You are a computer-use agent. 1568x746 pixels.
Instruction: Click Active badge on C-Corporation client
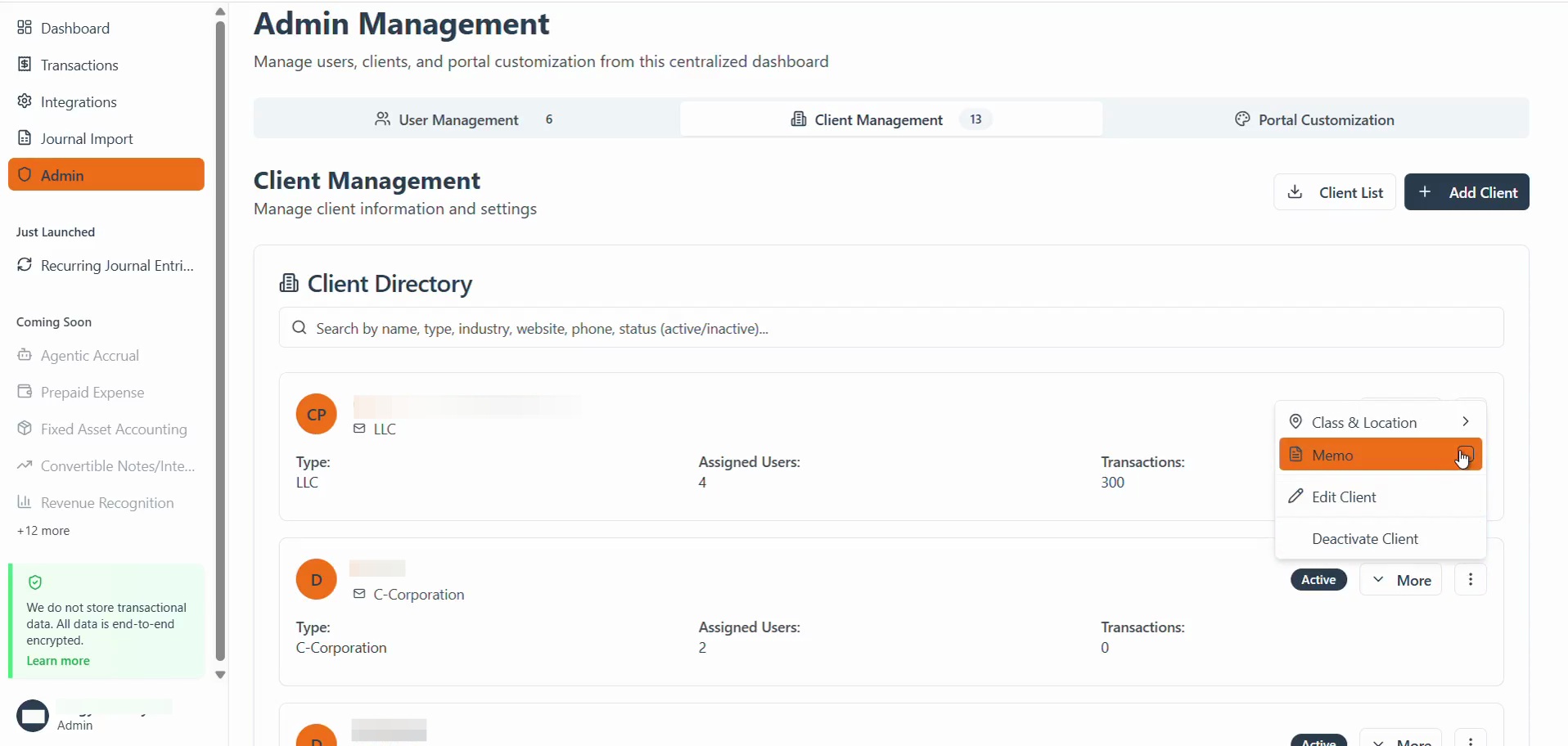(1319, 579)
